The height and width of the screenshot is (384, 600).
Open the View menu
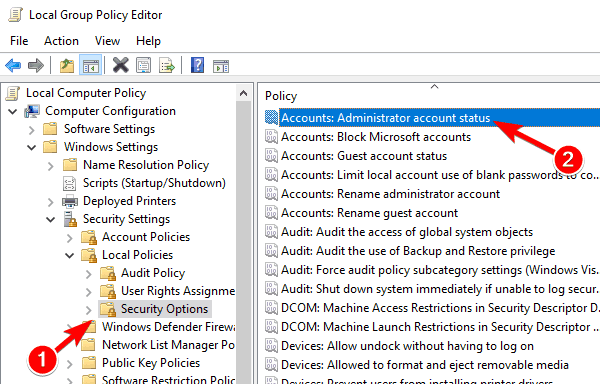coord(107,41)
